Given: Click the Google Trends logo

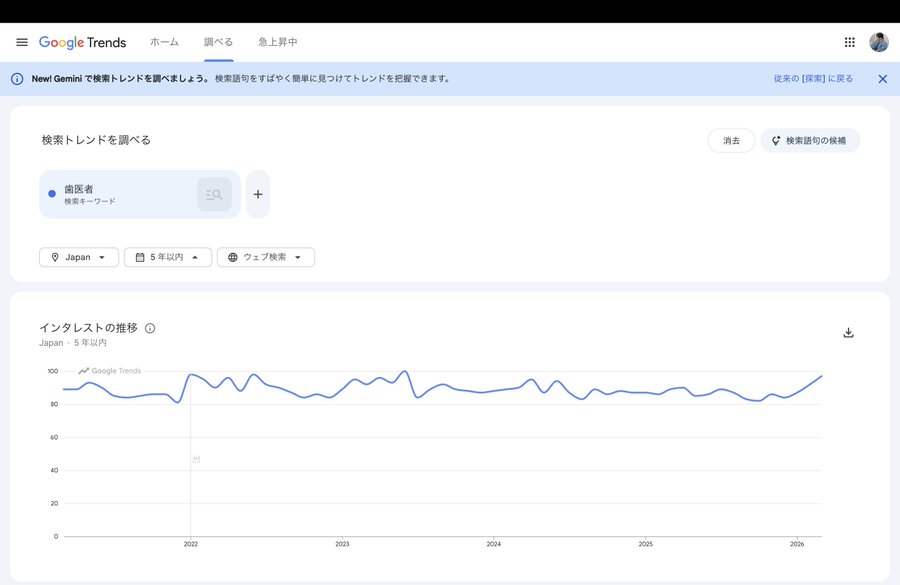Looking at the screenshot, I should tap(83, 42).
